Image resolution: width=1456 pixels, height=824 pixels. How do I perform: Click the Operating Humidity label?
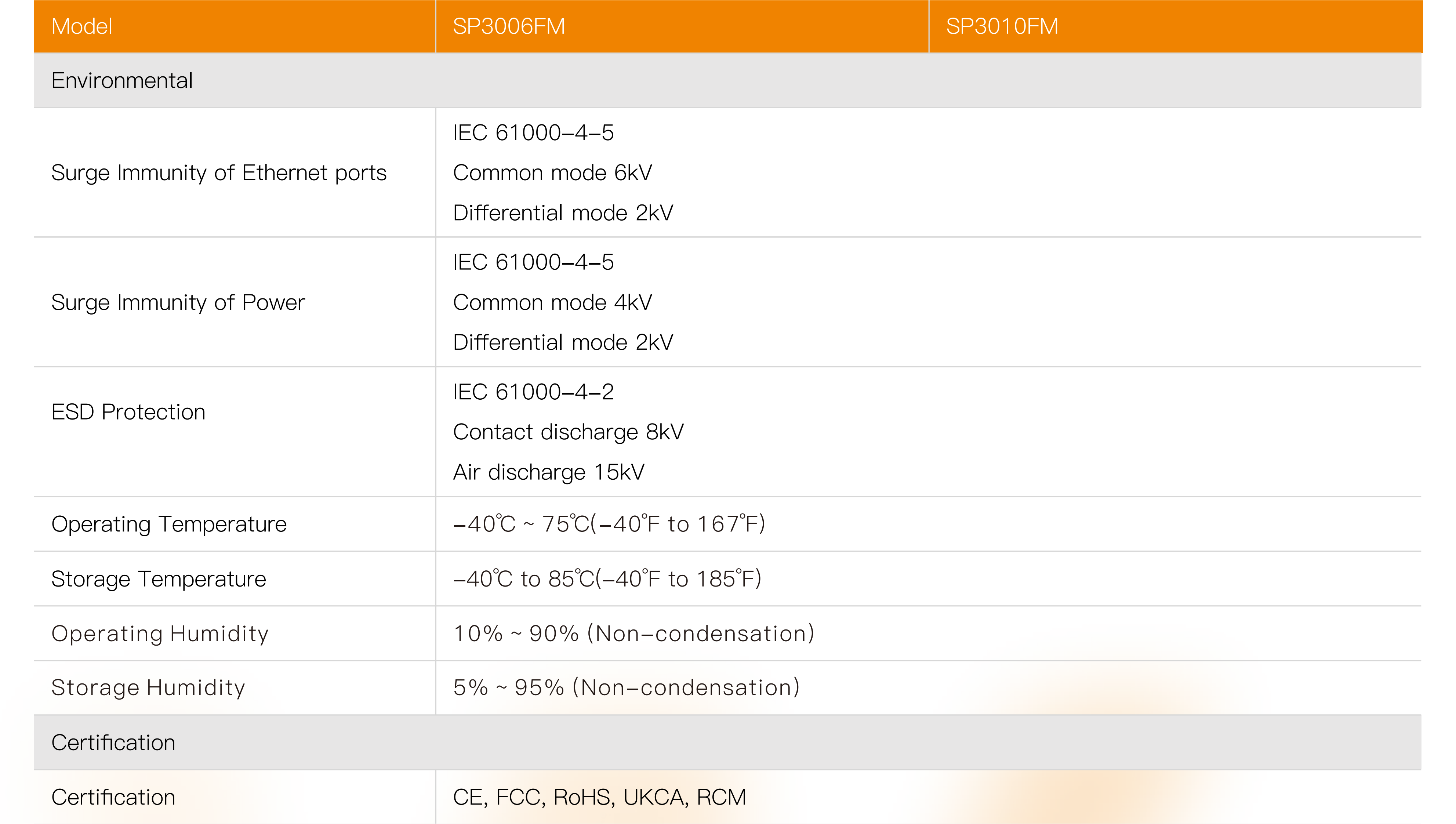click(160, 633)
